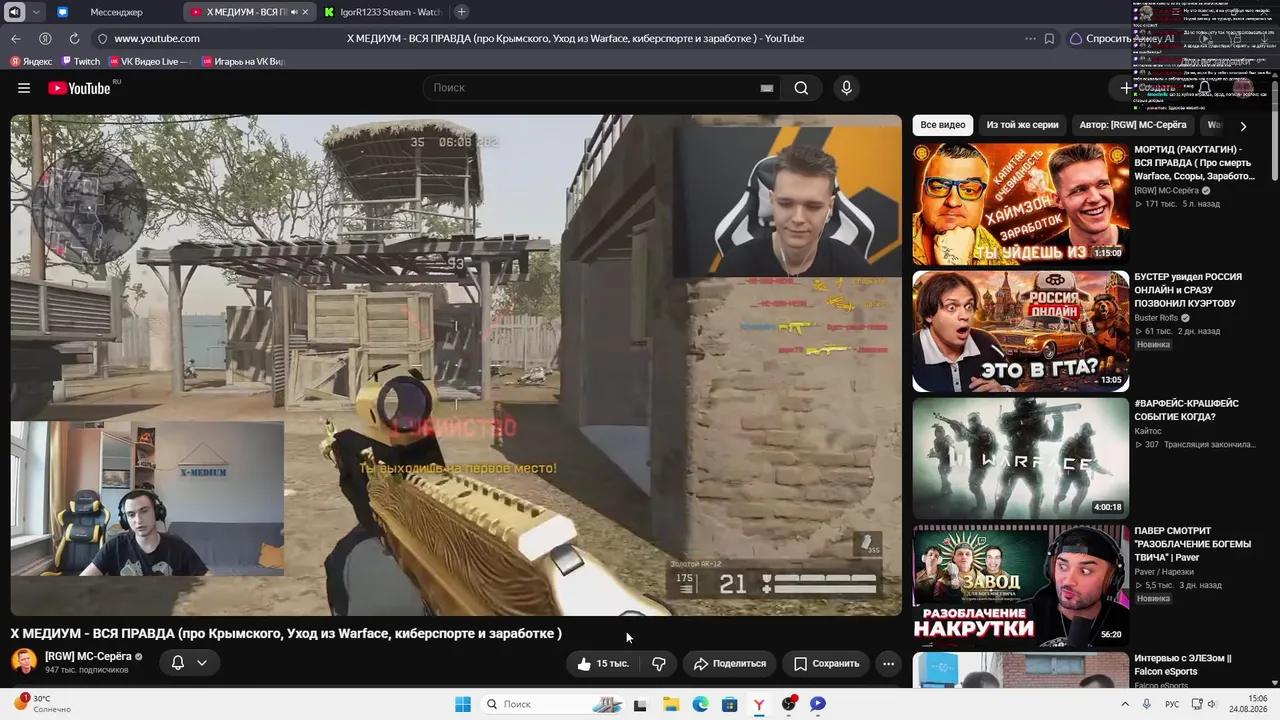1280x720 pixels.
Task: Click the browser address bar URL
Action: 157,39
